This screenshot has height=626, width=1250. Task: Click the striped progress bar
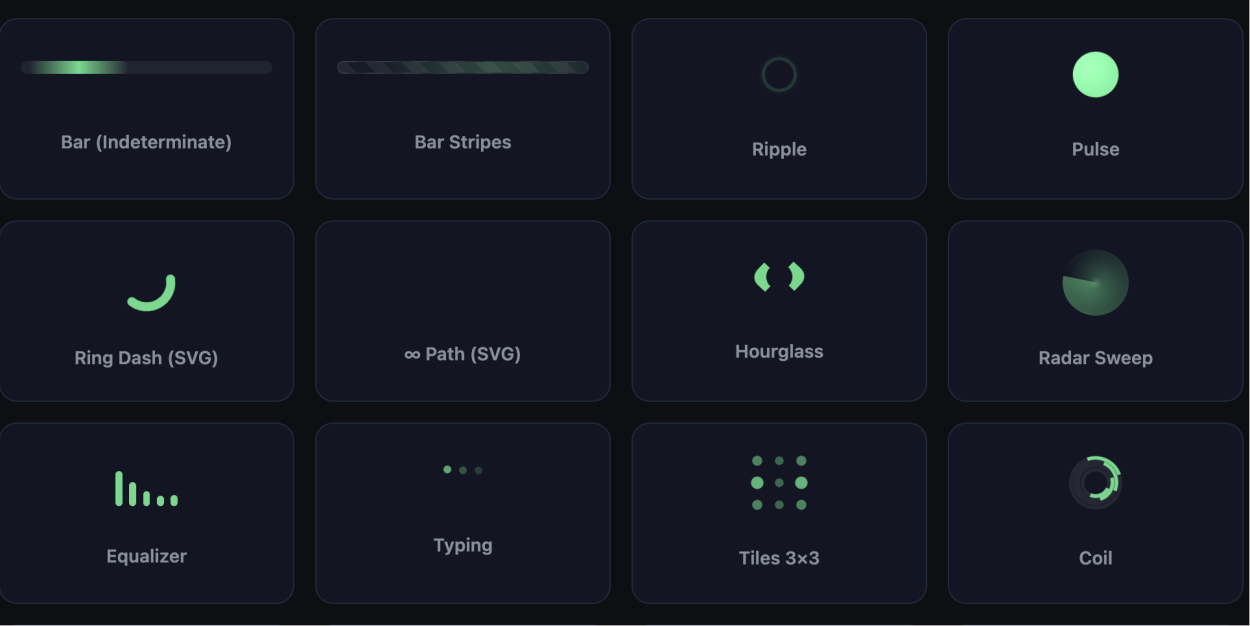pyautogui.click(x=463, y=67)
